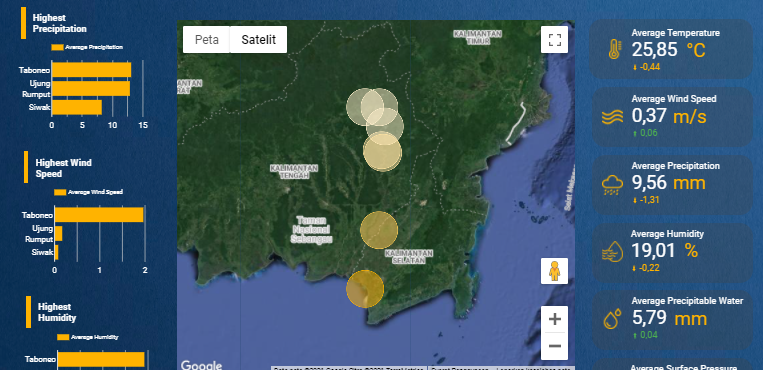Click the Ujung Rumput precipitation bar
This screenshot has width=763, height=370.
coord(91,89)
